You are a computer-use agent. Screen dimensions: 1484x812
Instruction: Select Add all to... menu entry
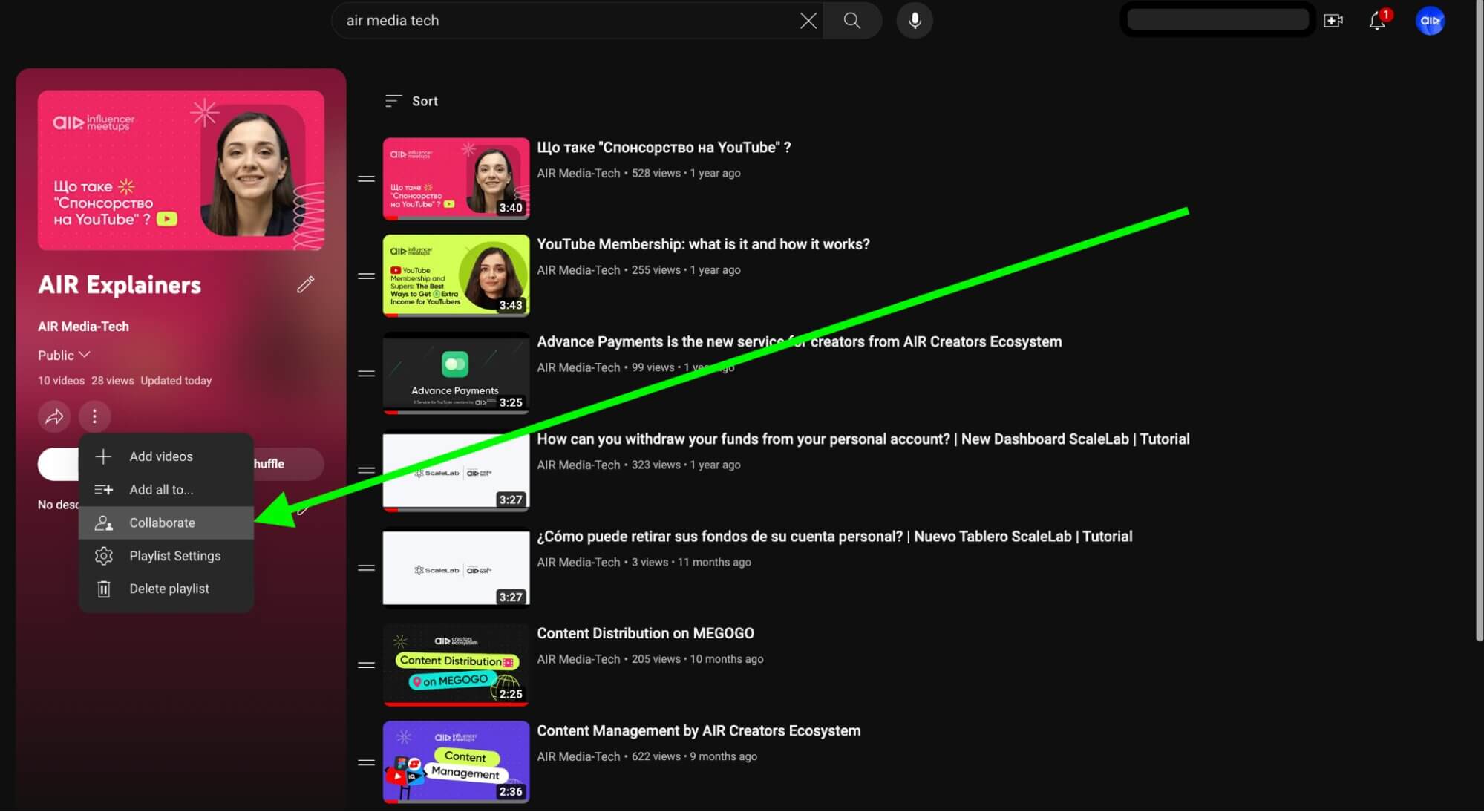[x=166, y=490]
